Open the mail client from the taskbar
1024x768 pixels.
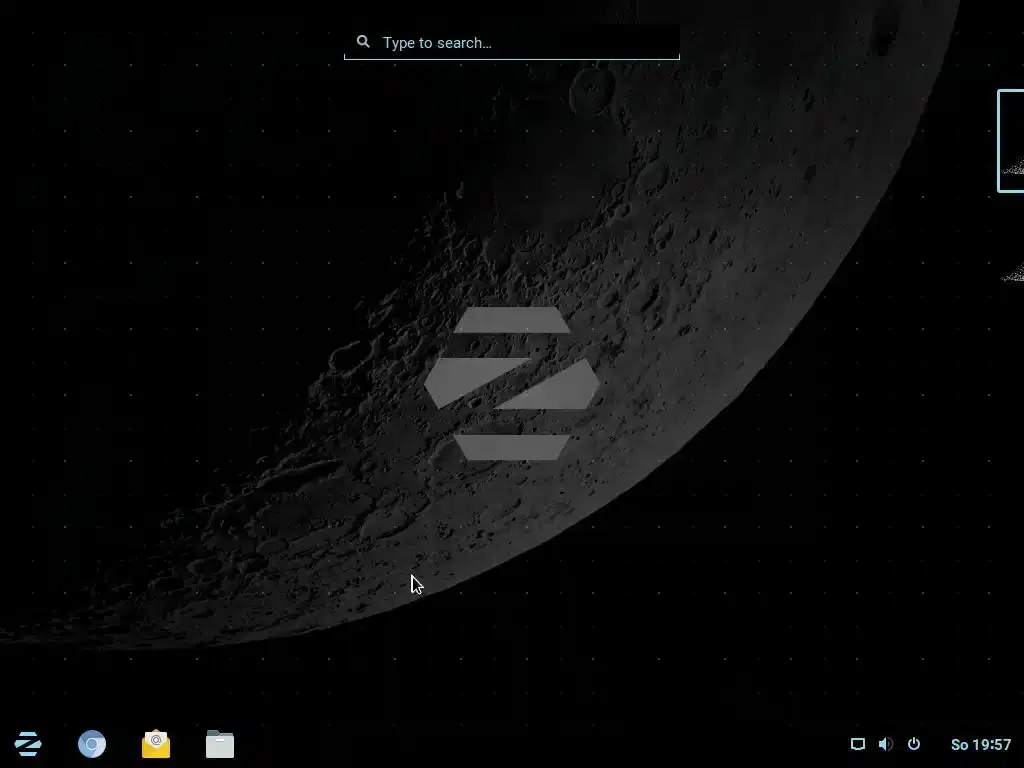pos(156,744)
